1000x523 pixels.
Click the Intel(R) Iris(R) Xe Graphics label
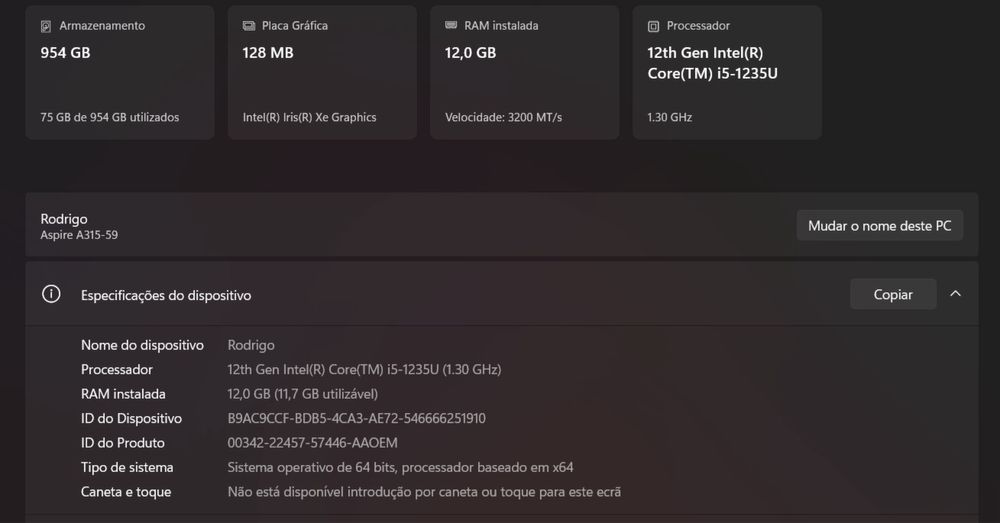310,117
